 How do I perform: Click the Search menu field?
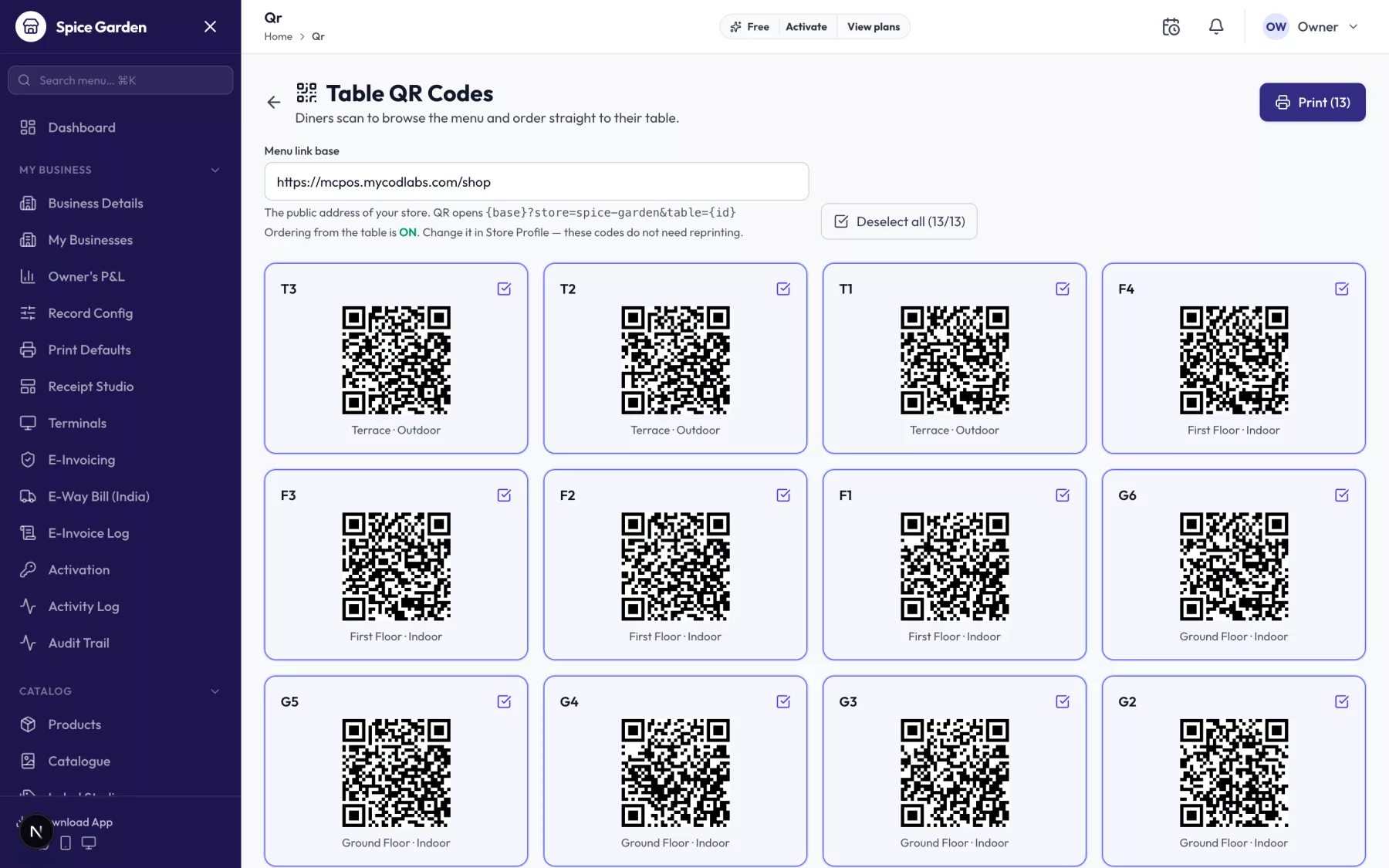click(x=120, y=80)
